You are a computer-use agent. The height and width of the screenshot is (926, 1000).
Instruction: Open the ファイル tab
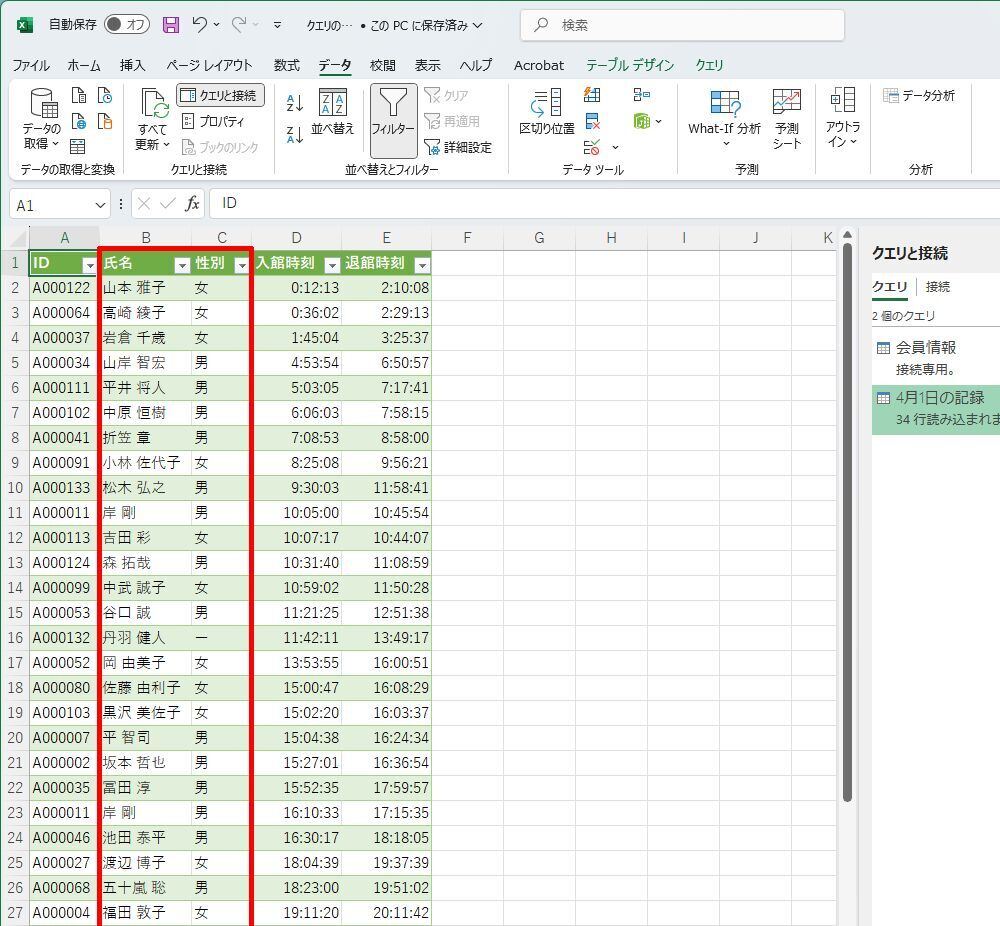(31, 65)
